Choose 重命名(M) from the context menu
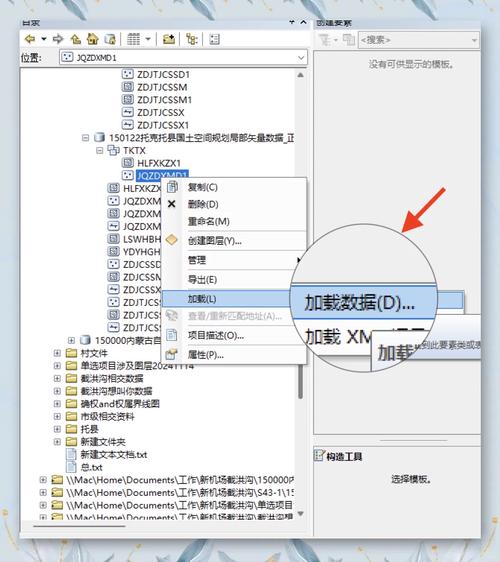The image size is (500, 562). [234, 222]
